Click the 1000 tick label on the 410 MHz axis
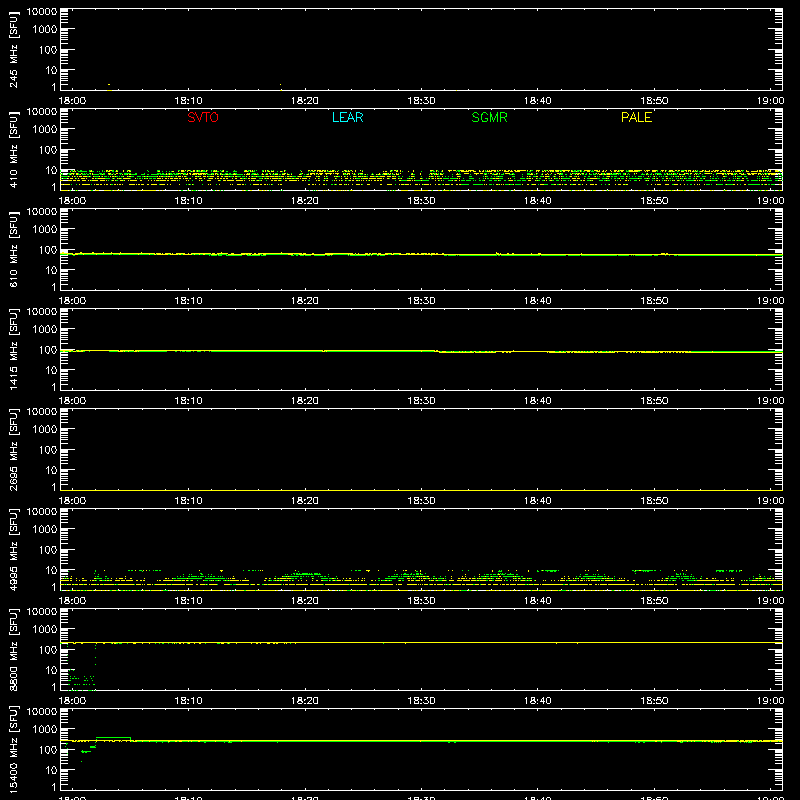800x800 pixels. tap(45, 130)
